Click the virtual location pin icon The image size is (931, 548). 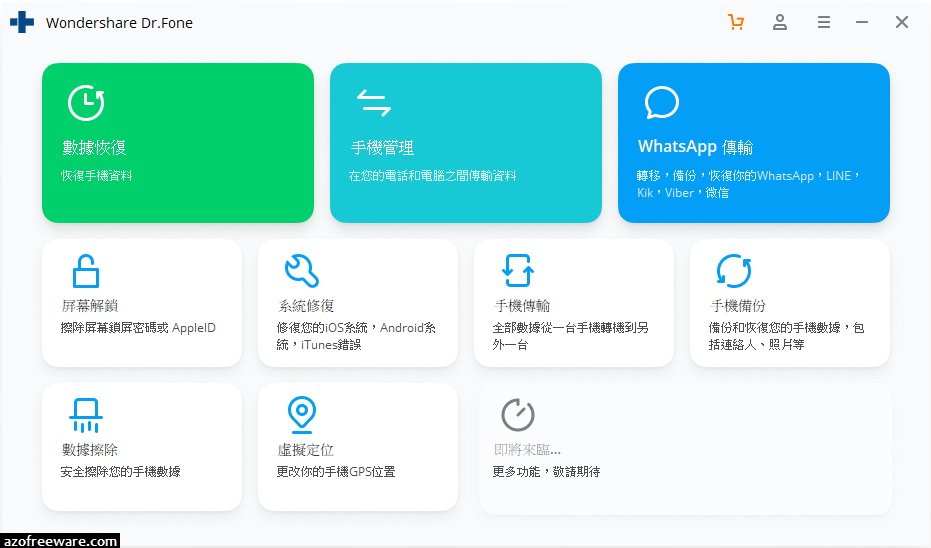pos(302,414)
